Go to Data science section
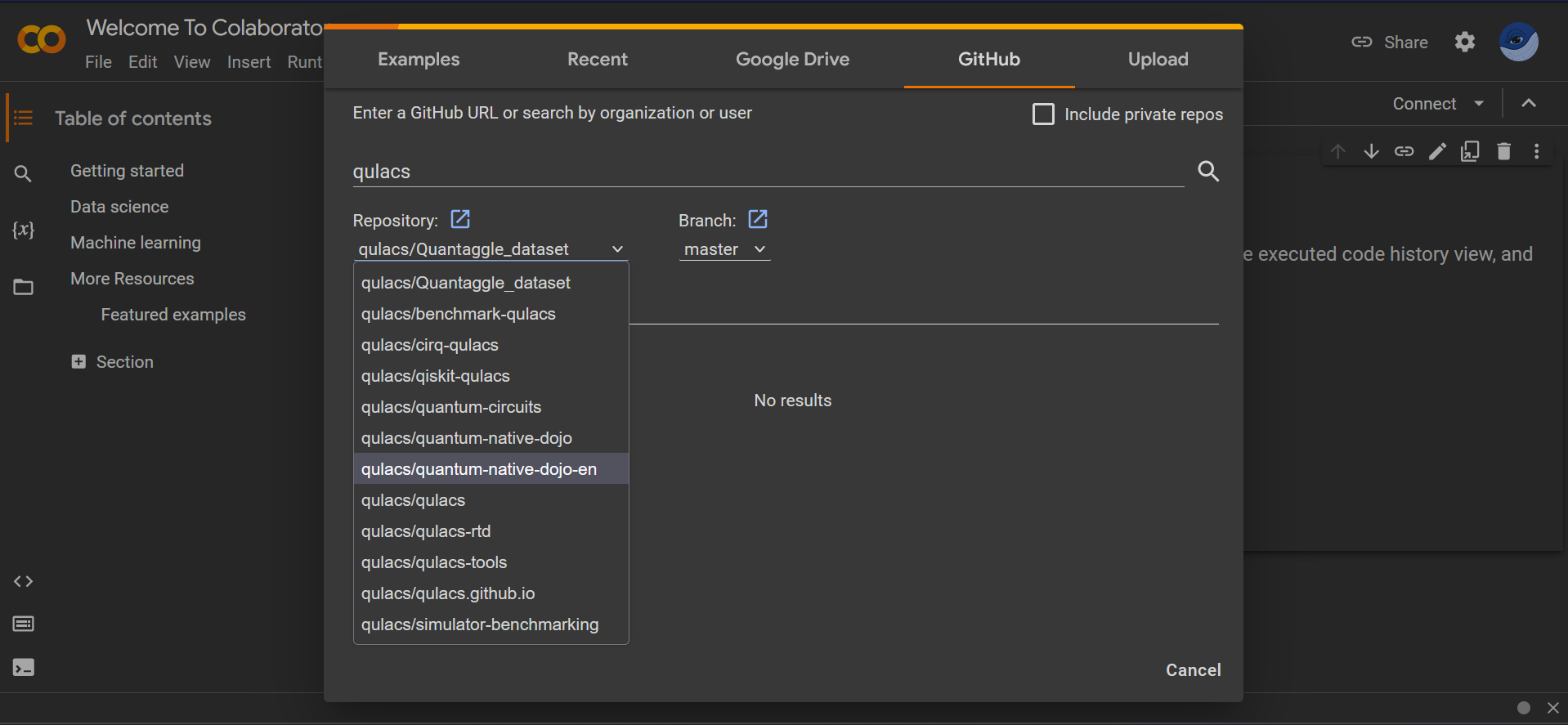Viewport: 1568px width, 725px height. pos(119,207)
